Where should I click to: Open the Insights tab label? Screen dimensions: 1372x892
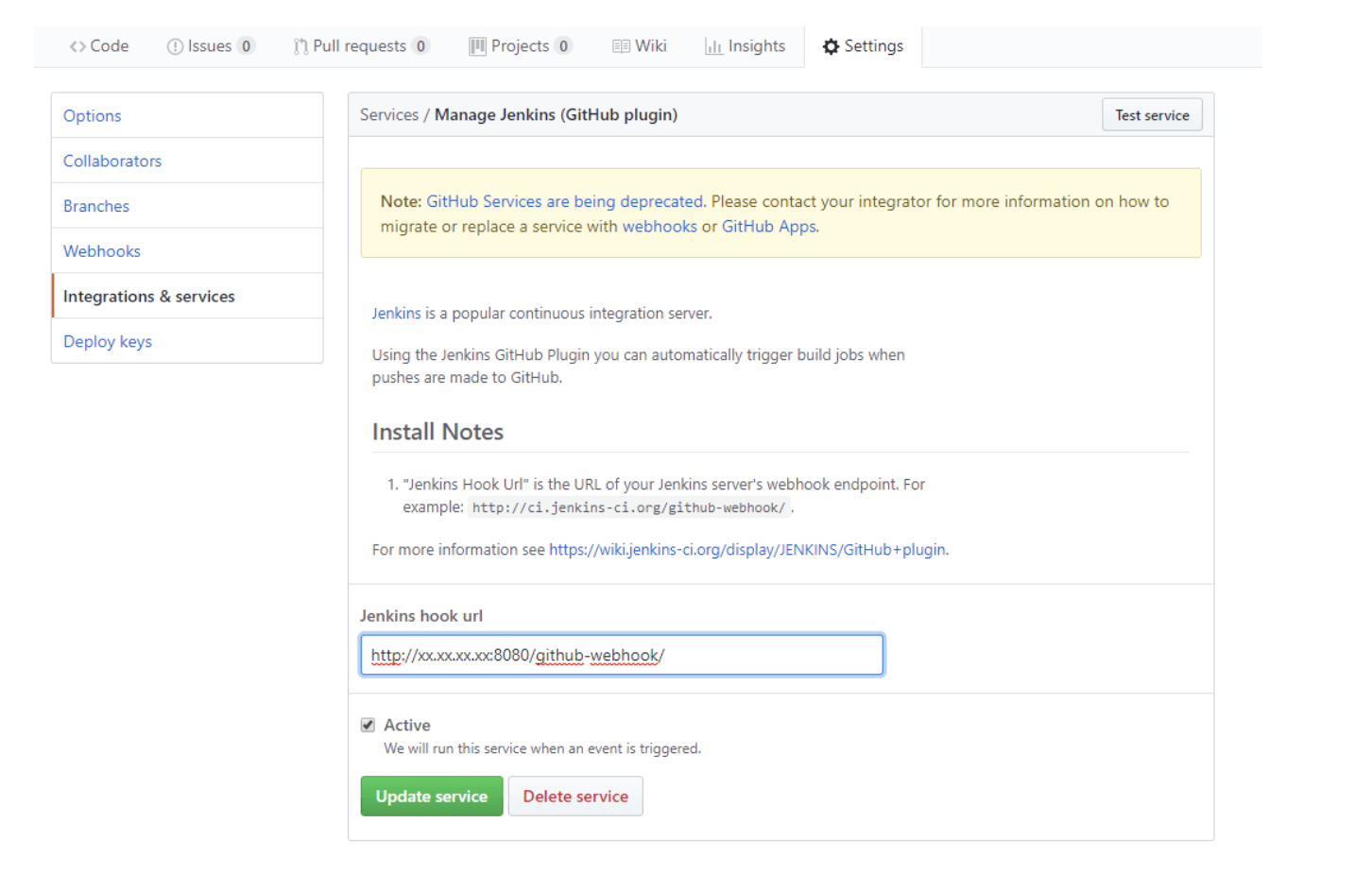tap(757, 45)
